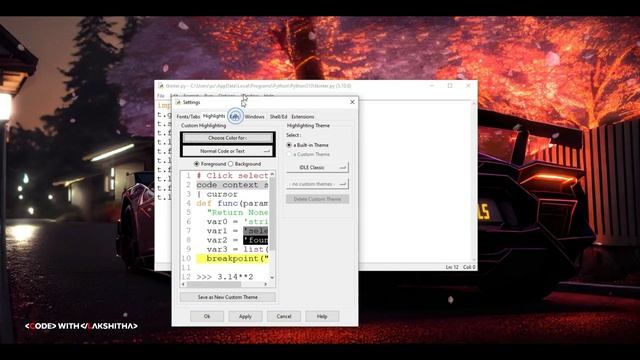
Task: Click 'Col: 0' in editor status bar
Action: point(469,267)
